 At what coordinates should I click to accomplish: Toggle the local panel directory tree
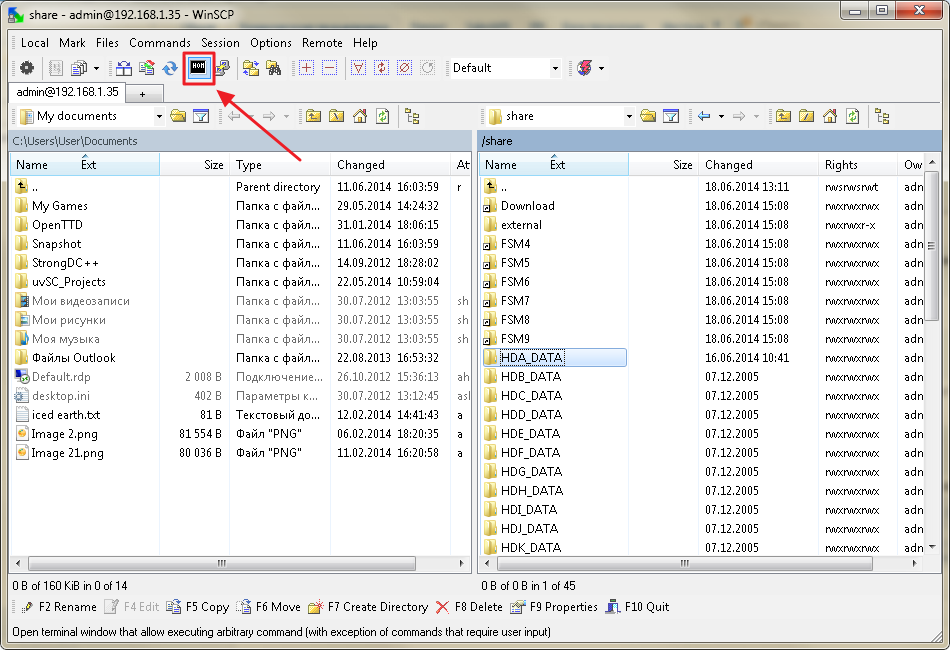tap(413, 116)
